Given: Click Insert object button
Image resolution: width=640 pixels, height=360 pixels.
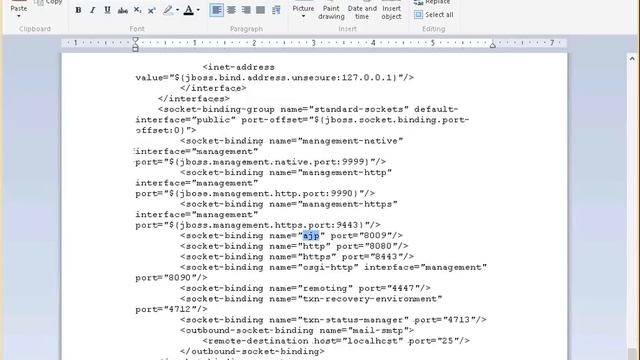Looking at the screenshot, I should [x=391, y=11].
